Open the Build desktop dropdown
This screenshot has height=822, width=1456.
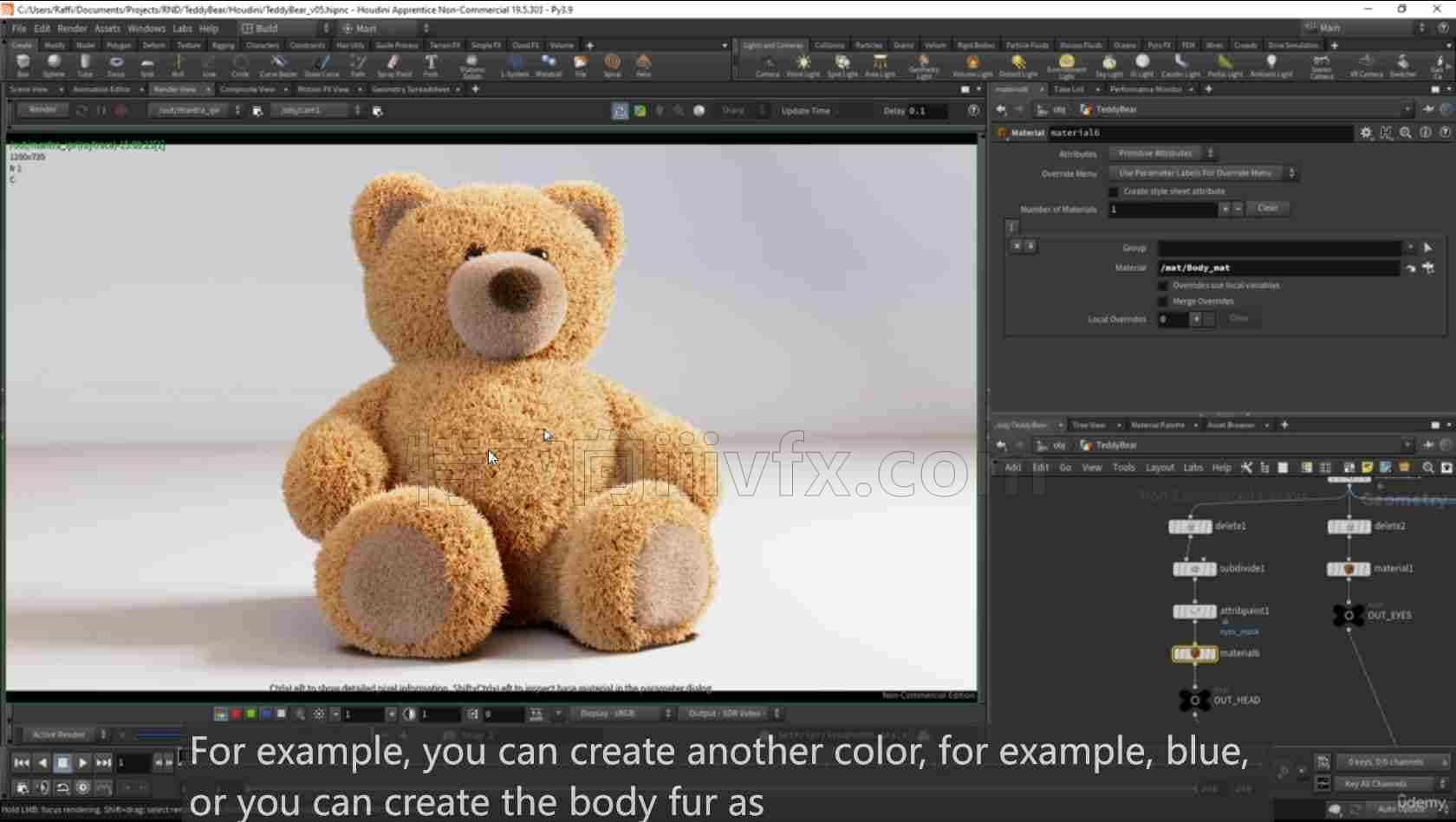click(285, 29)
